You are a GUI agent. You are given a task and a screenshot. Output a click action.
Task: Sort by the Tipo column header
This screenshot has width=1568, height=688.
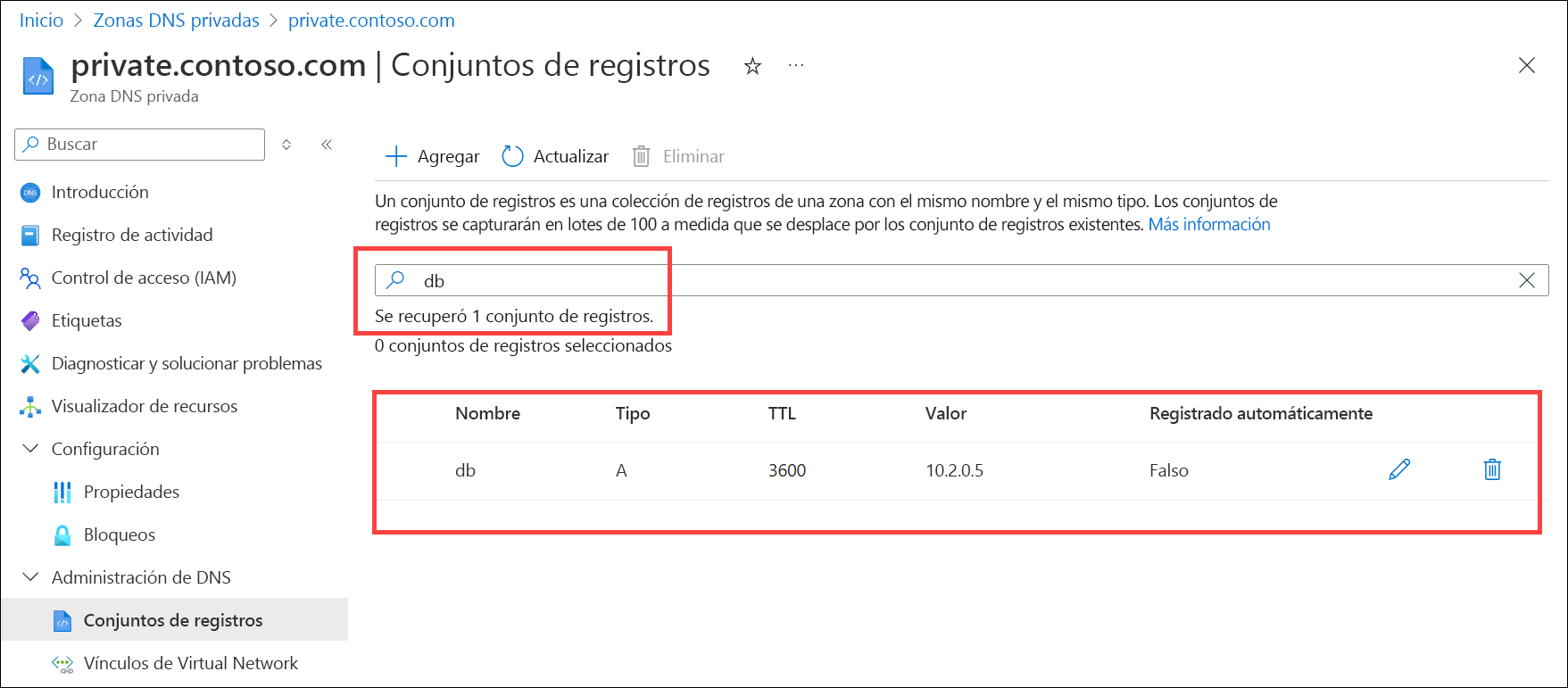click(633, 413)
